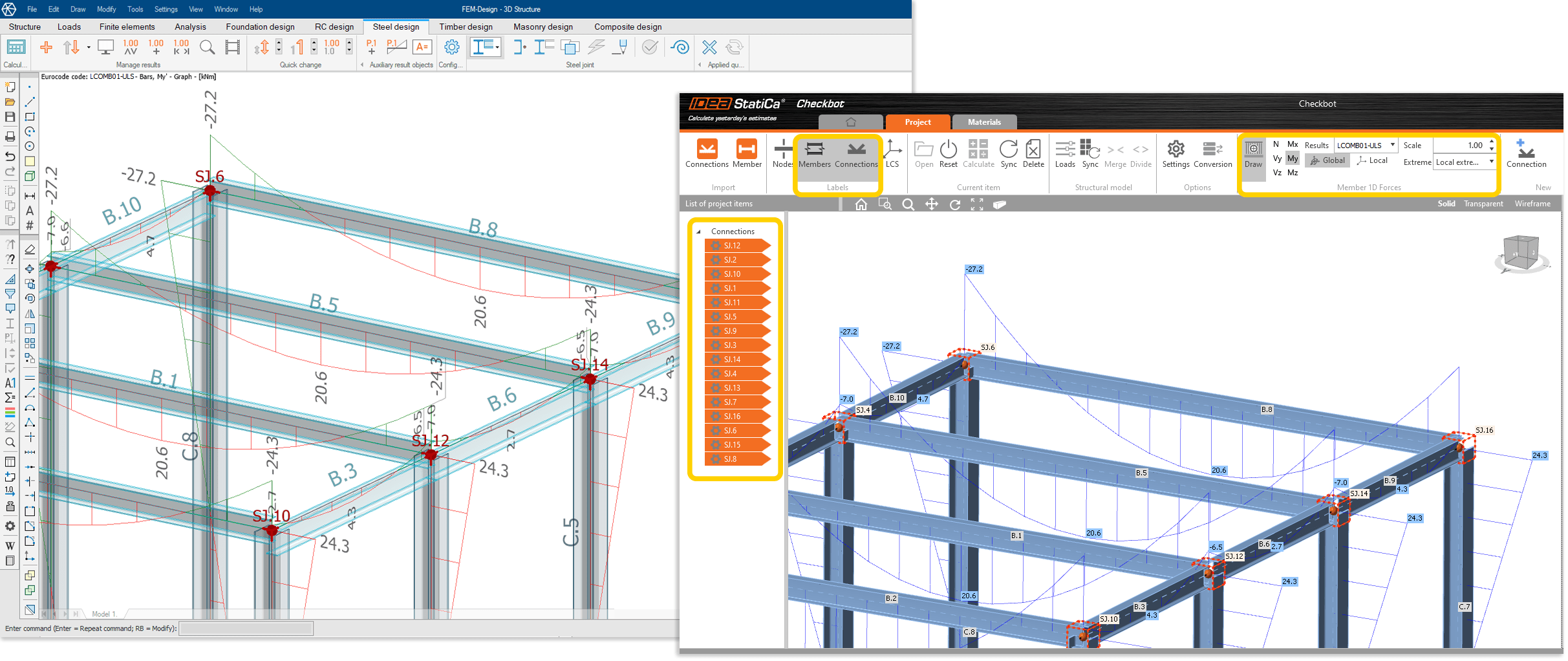The width and height of the screenshot is (1568, 661).
Task: Open steel joint I-beam tool dropdown
Action: tap(497, 47)
